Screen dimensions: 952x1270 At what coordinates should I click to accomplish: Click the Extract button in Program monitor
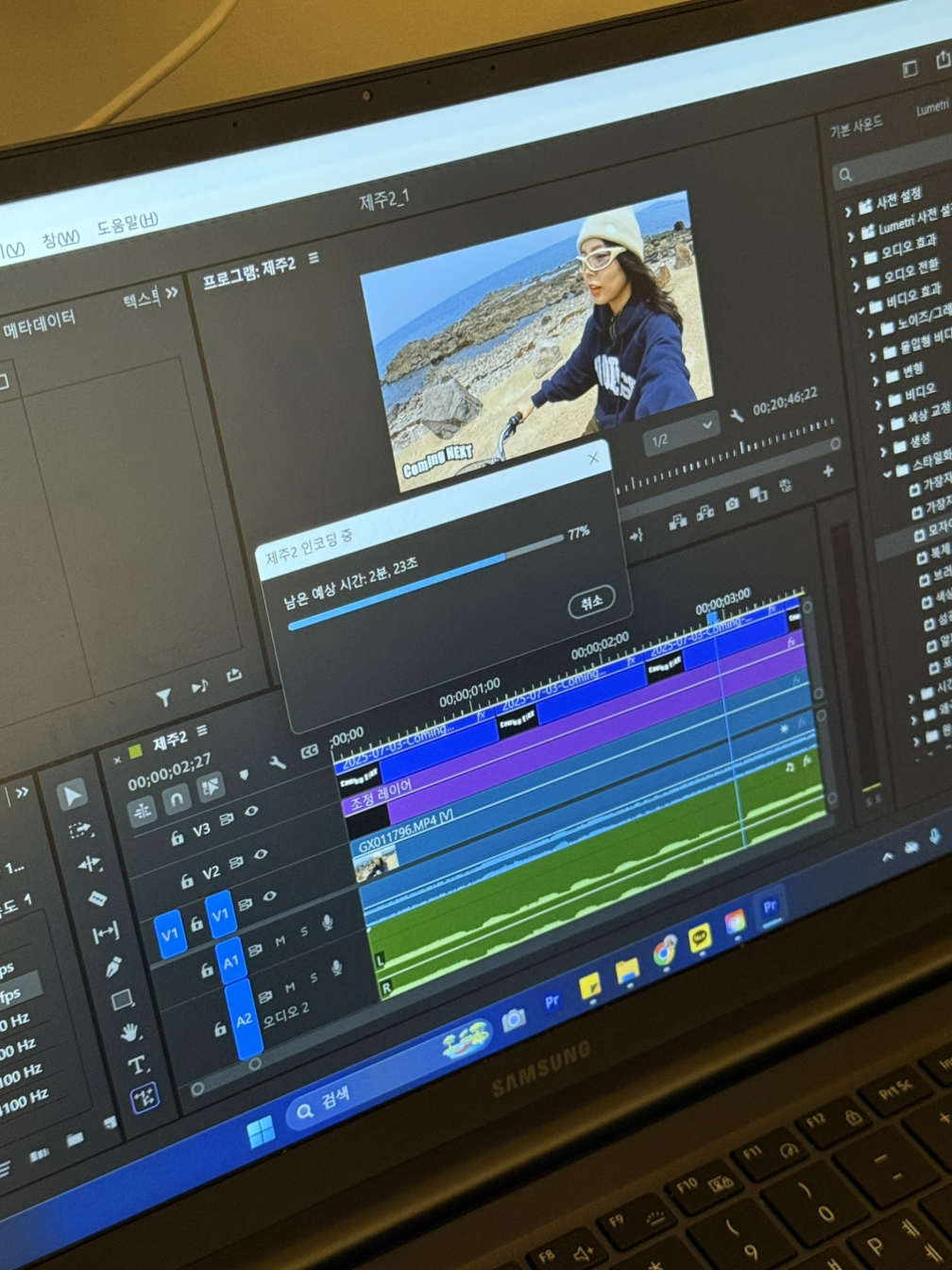point(705,513)
